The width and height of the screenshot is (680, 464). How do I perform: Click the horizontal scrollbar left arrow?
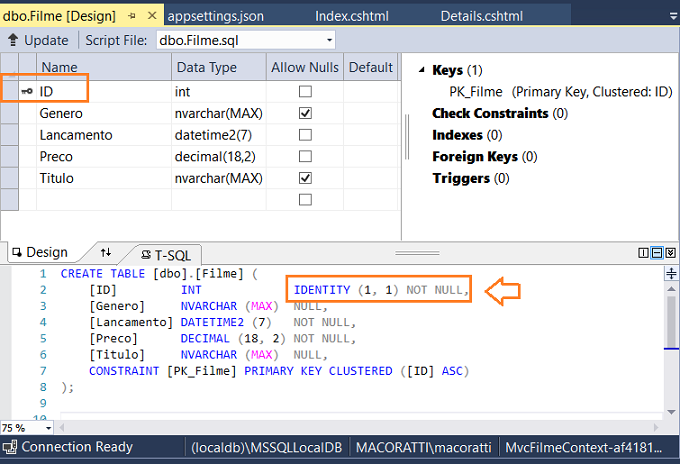pos(62,428)
